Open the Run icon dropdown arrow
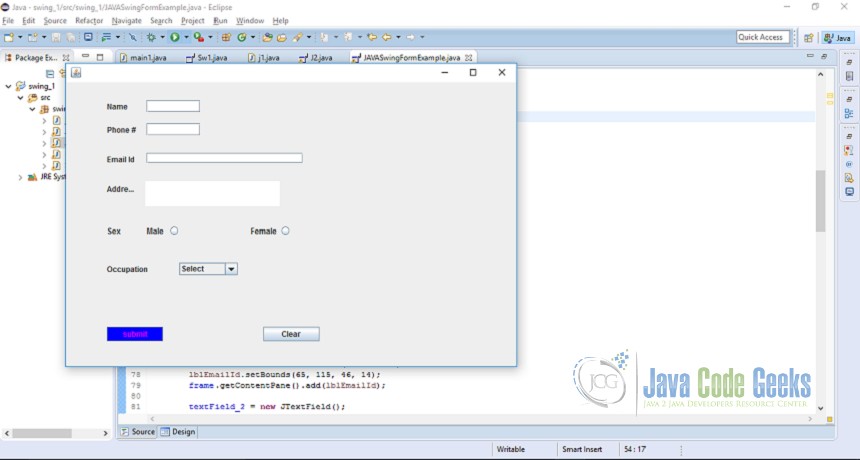This screenshot has height=460, width=860. (x=186, y=37)
